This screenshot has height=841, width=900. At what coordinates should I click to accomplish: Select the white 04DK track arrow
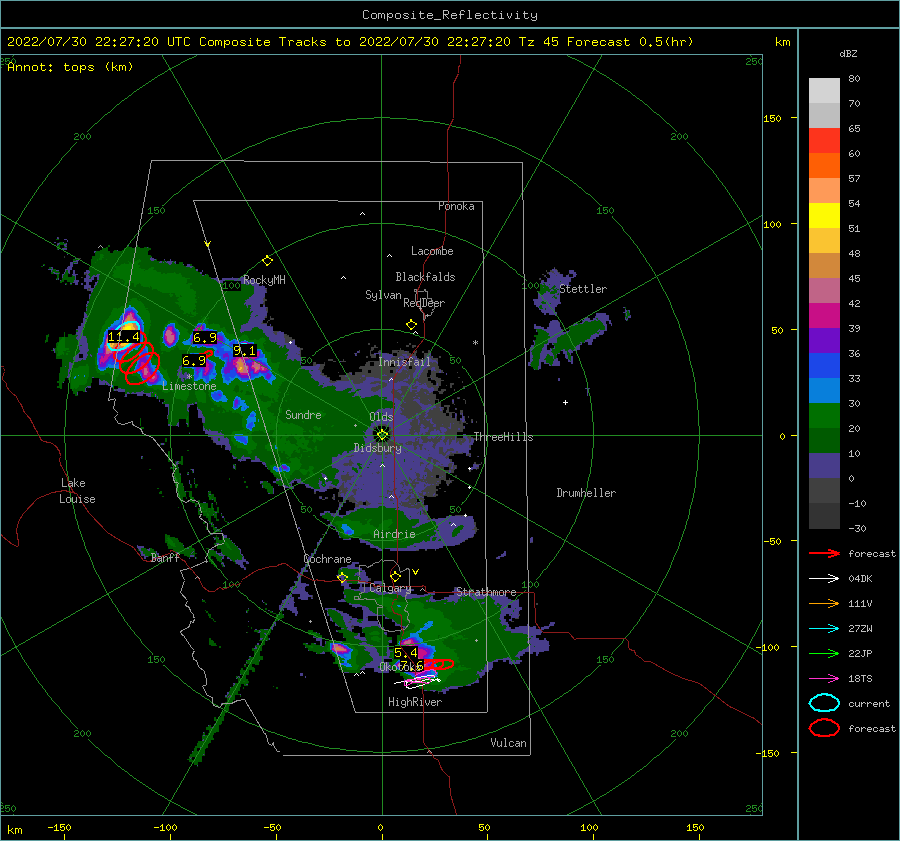click(x=824, y=579)
